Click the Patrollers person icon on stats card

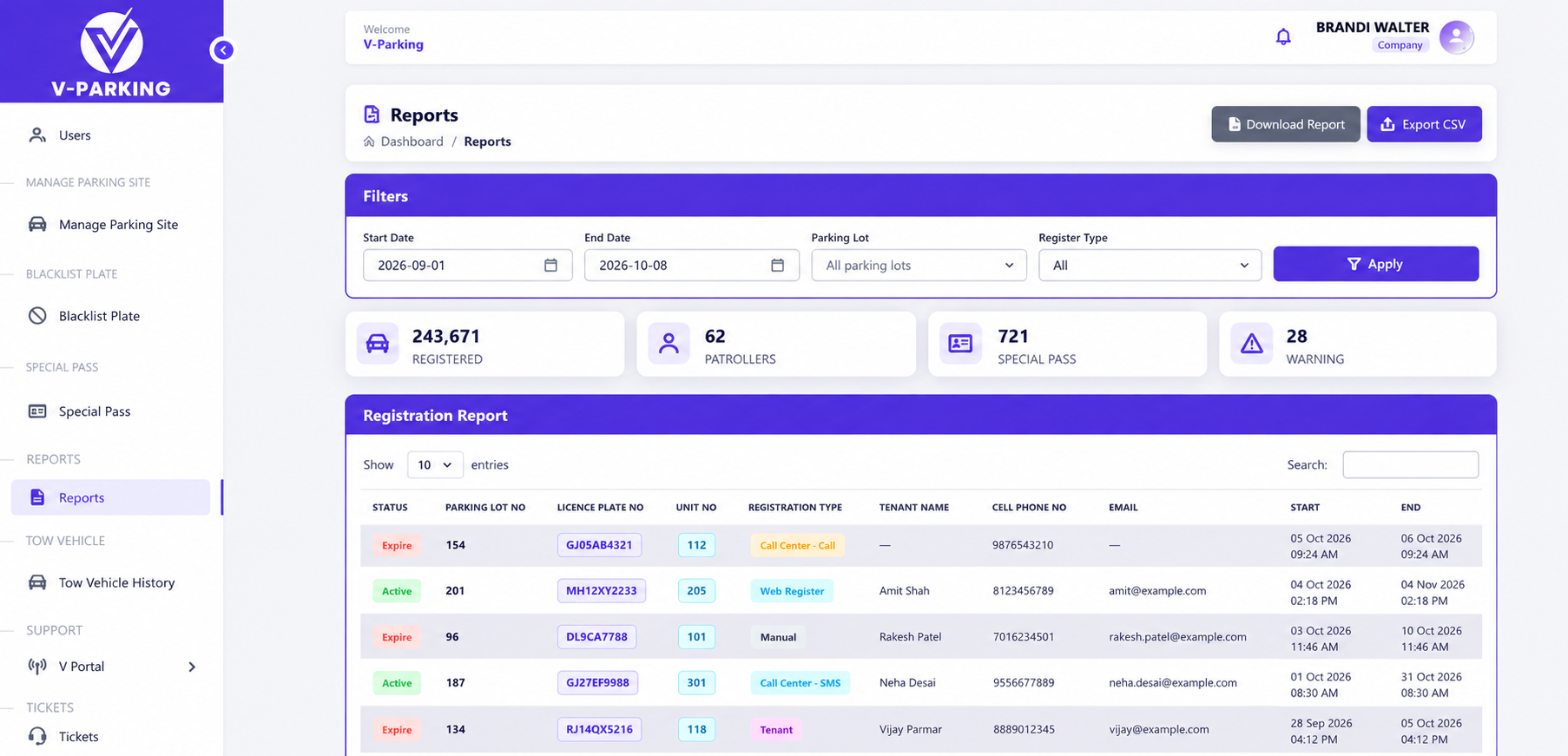click(x=669, y=344)
